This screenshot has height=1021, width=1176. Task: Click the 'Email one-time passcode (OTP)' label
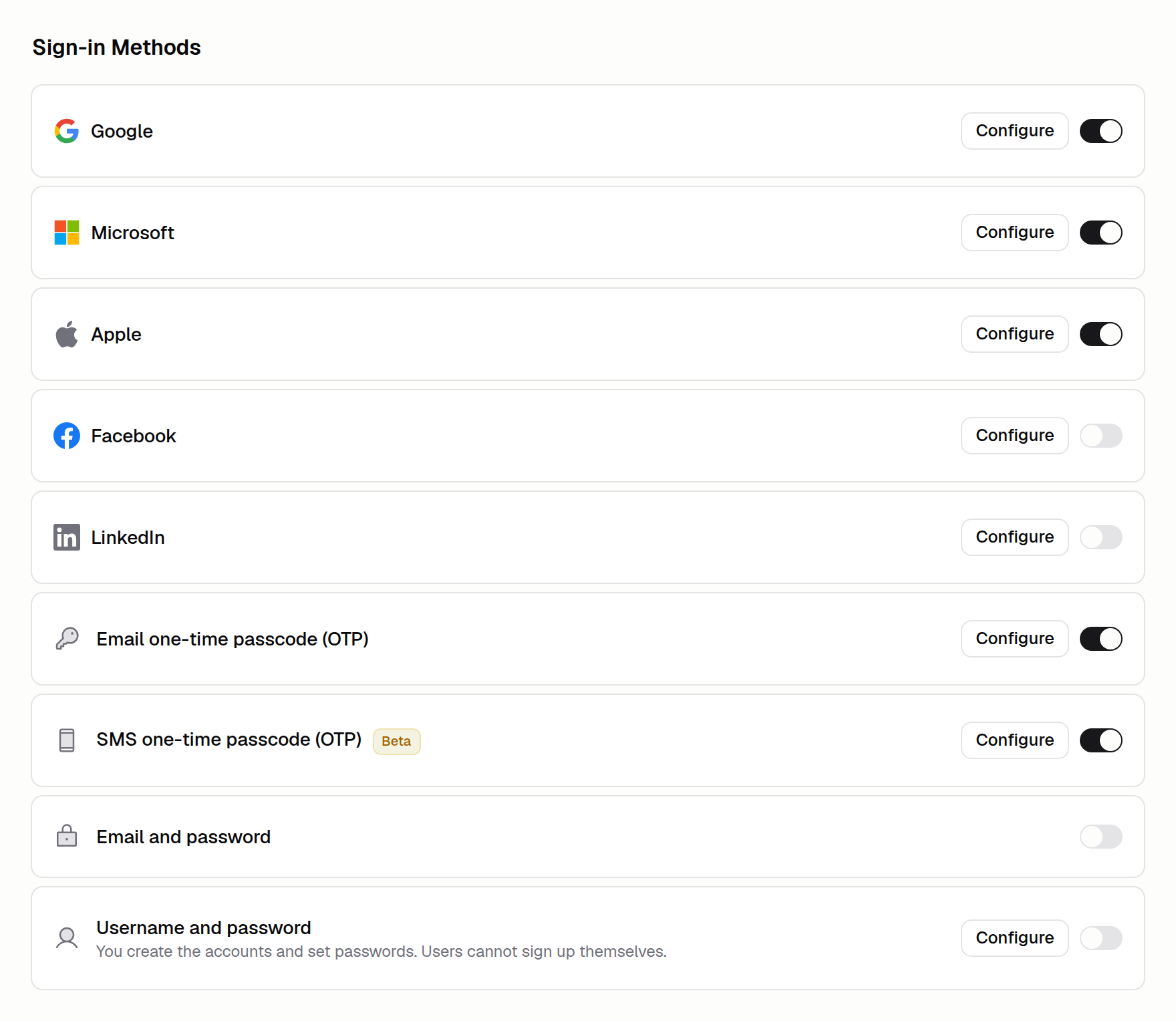[233, 639]
